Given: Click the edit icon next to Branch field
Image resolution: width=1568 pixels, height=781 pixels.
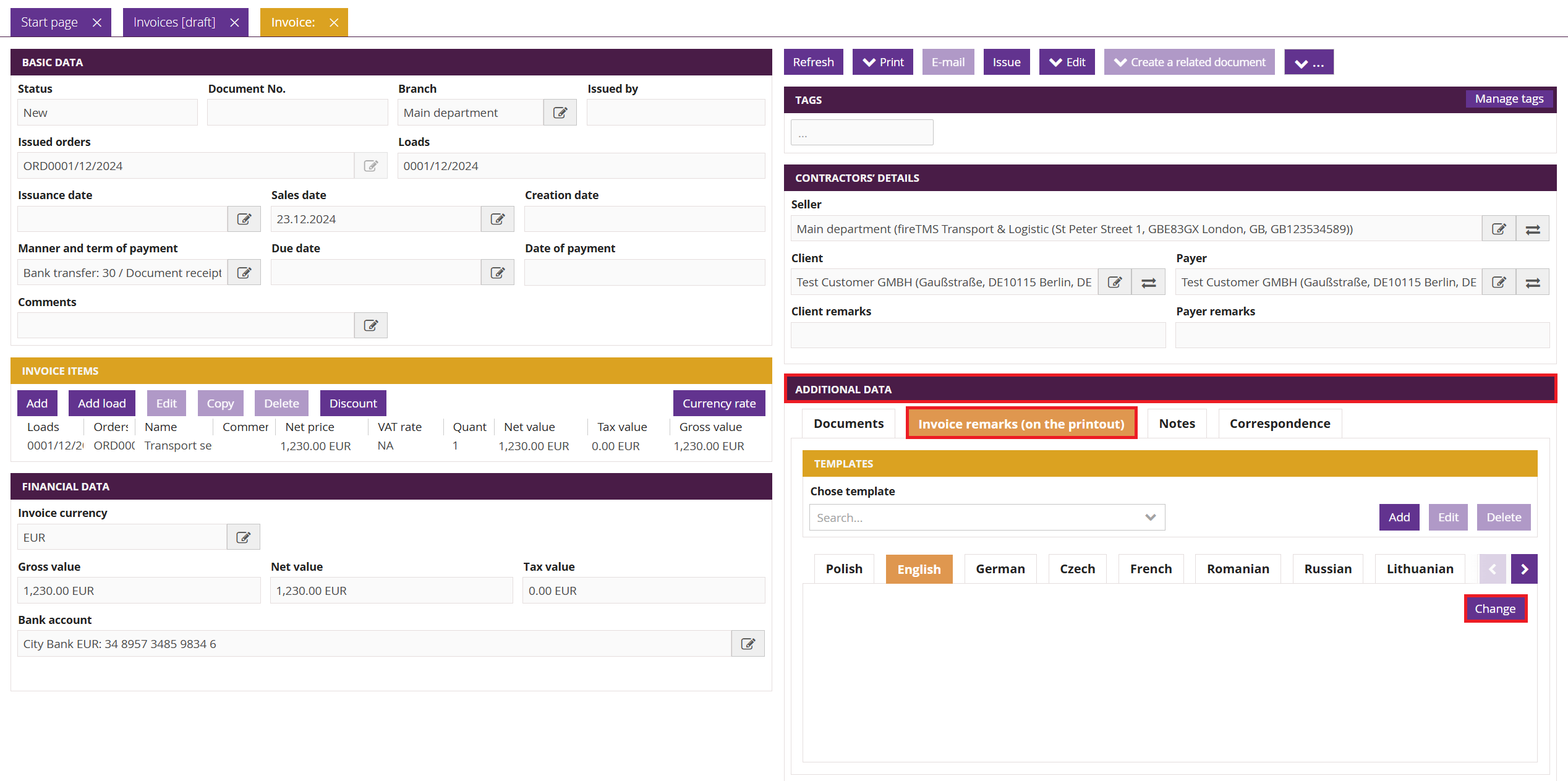Looking at the screenshot, I should coord(560,113).
